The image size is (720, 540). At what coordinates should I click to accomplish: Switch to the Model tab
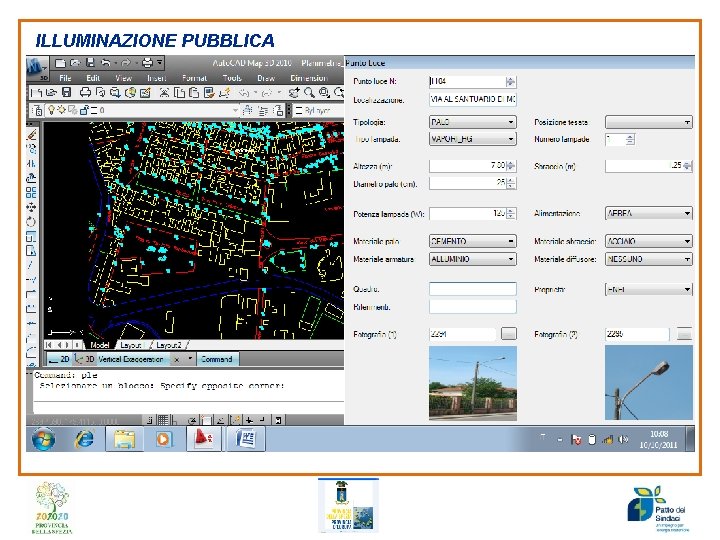99,345
